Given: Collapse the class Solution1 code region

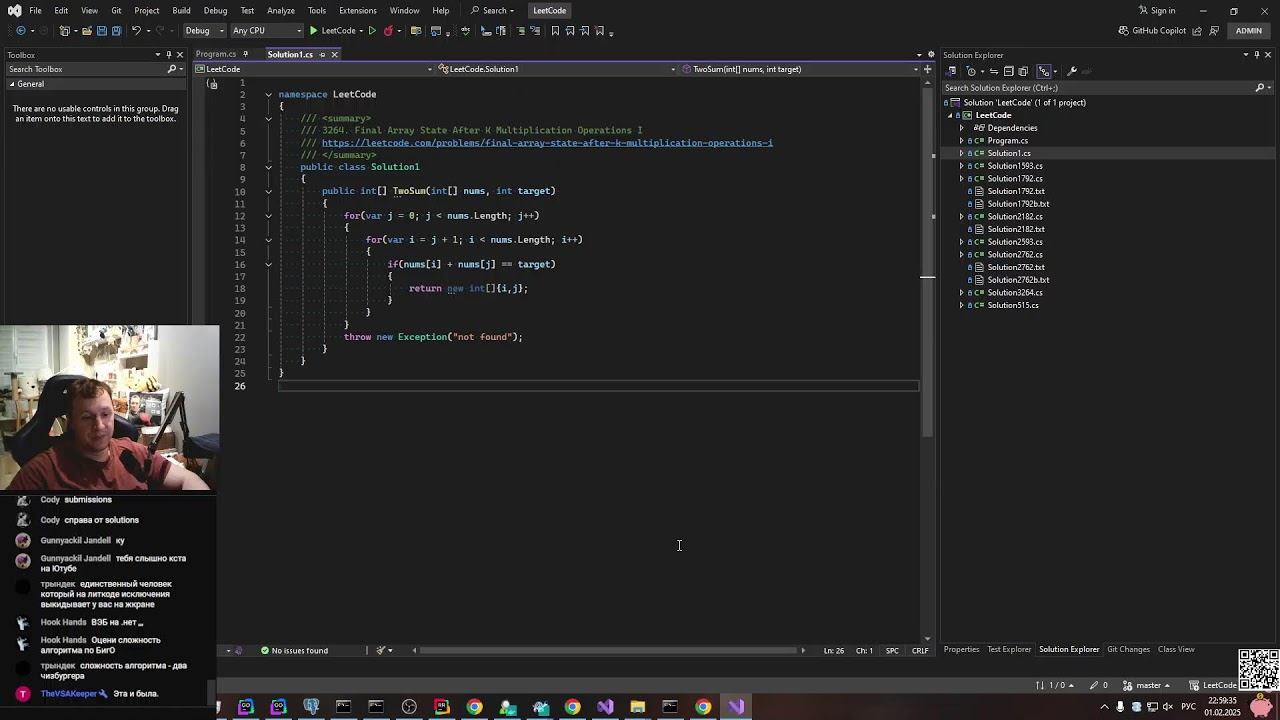Looking at the screenshot, I should [x=268, y=167].
